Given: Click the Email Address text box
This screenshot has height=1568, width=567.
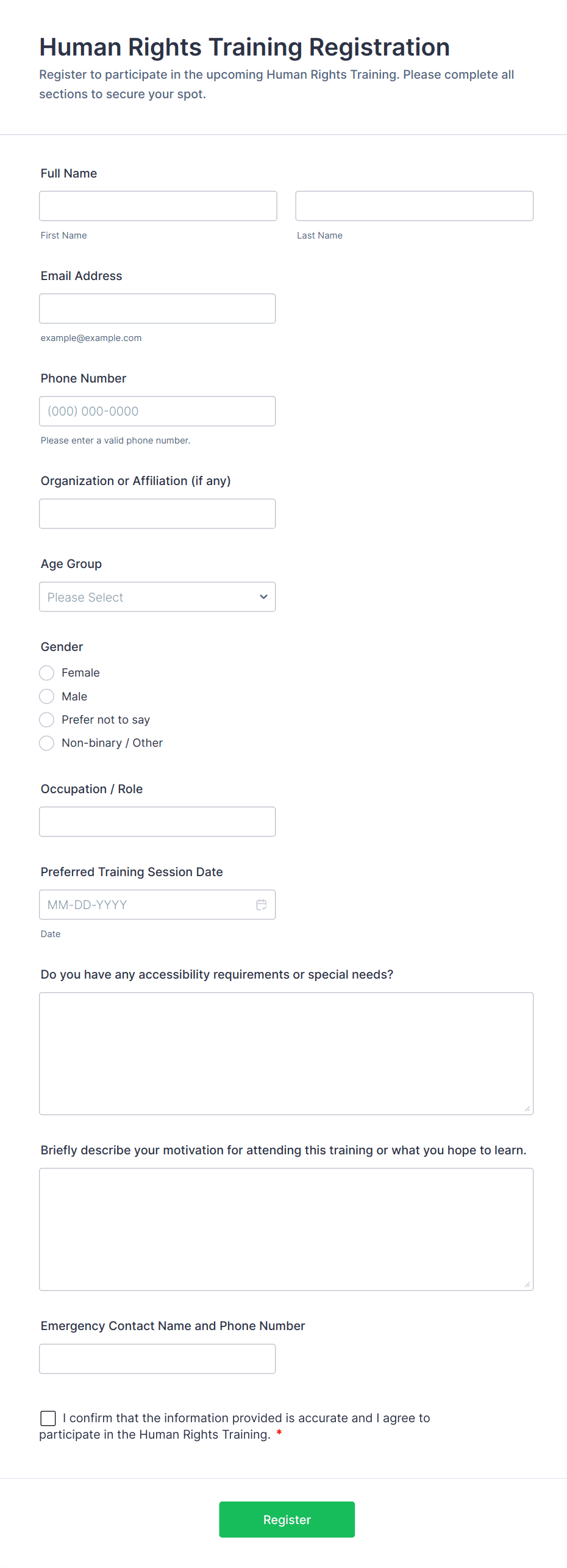Looking at the screenshot, I should pos(157,309).
